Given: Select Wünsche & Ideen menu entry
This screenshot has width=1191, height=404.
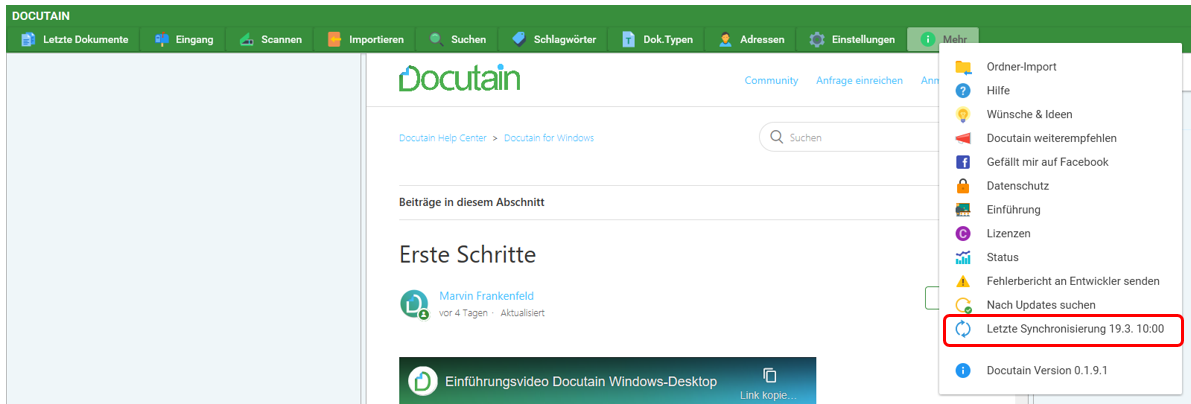Looking at the screenshot, I should pyautogui.click(x=1060, y=114).
